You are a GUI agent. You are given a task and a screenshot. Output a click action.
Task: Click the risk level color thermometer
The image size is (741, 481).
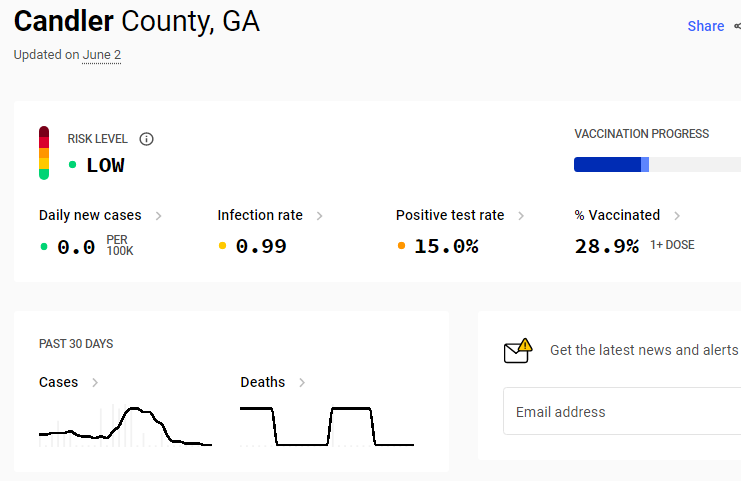click(44, 153)
